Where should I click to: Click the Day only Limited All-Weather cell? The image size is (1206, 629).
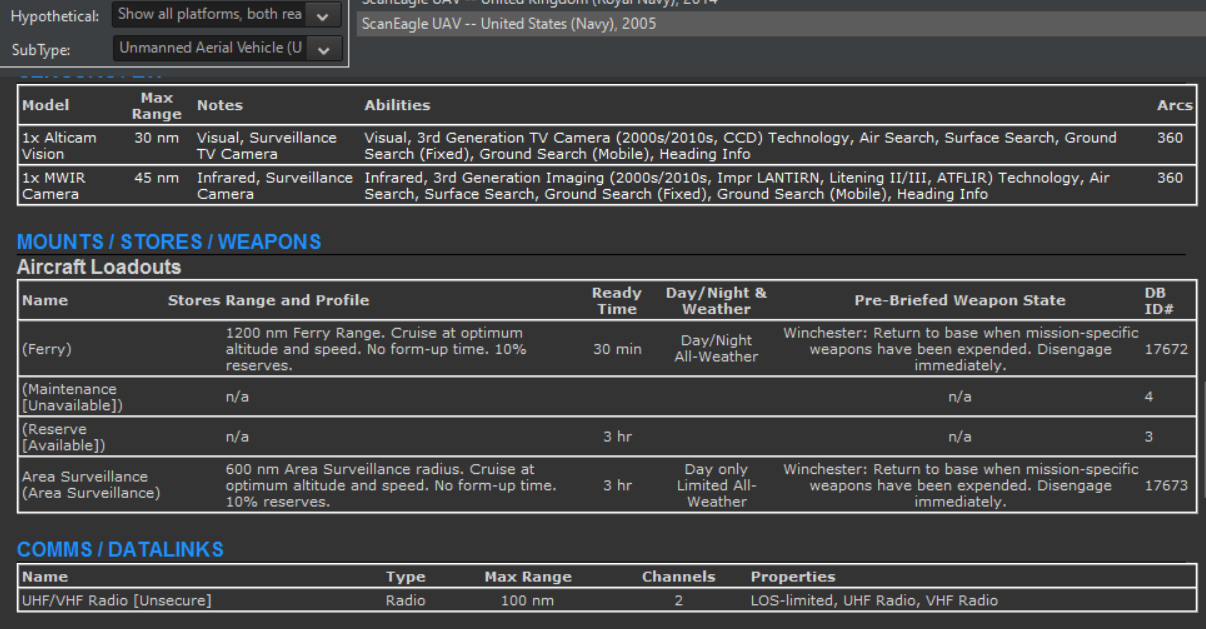(716, 485)
